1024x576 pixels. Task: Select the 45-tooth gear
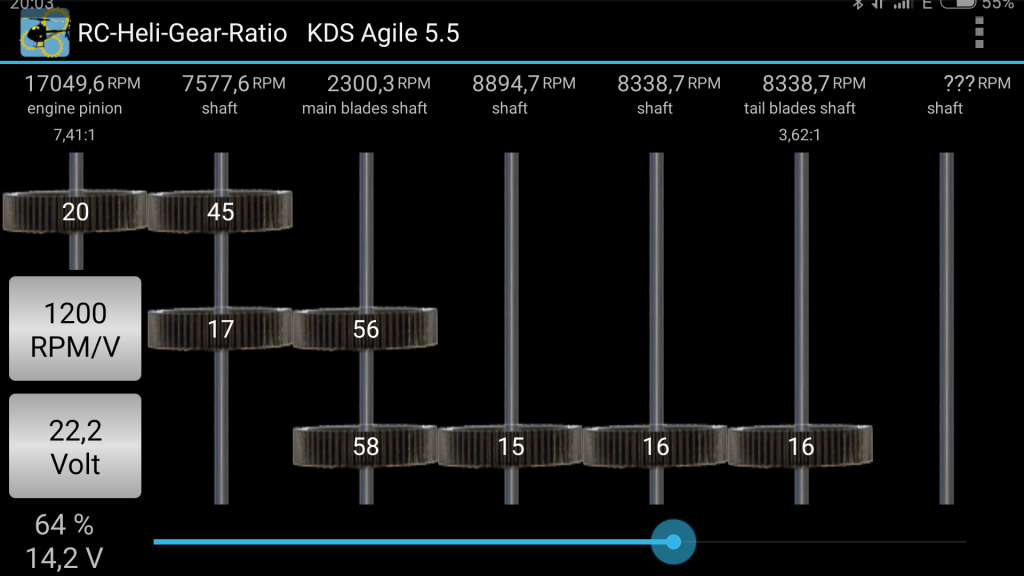(x=220, y=211)
